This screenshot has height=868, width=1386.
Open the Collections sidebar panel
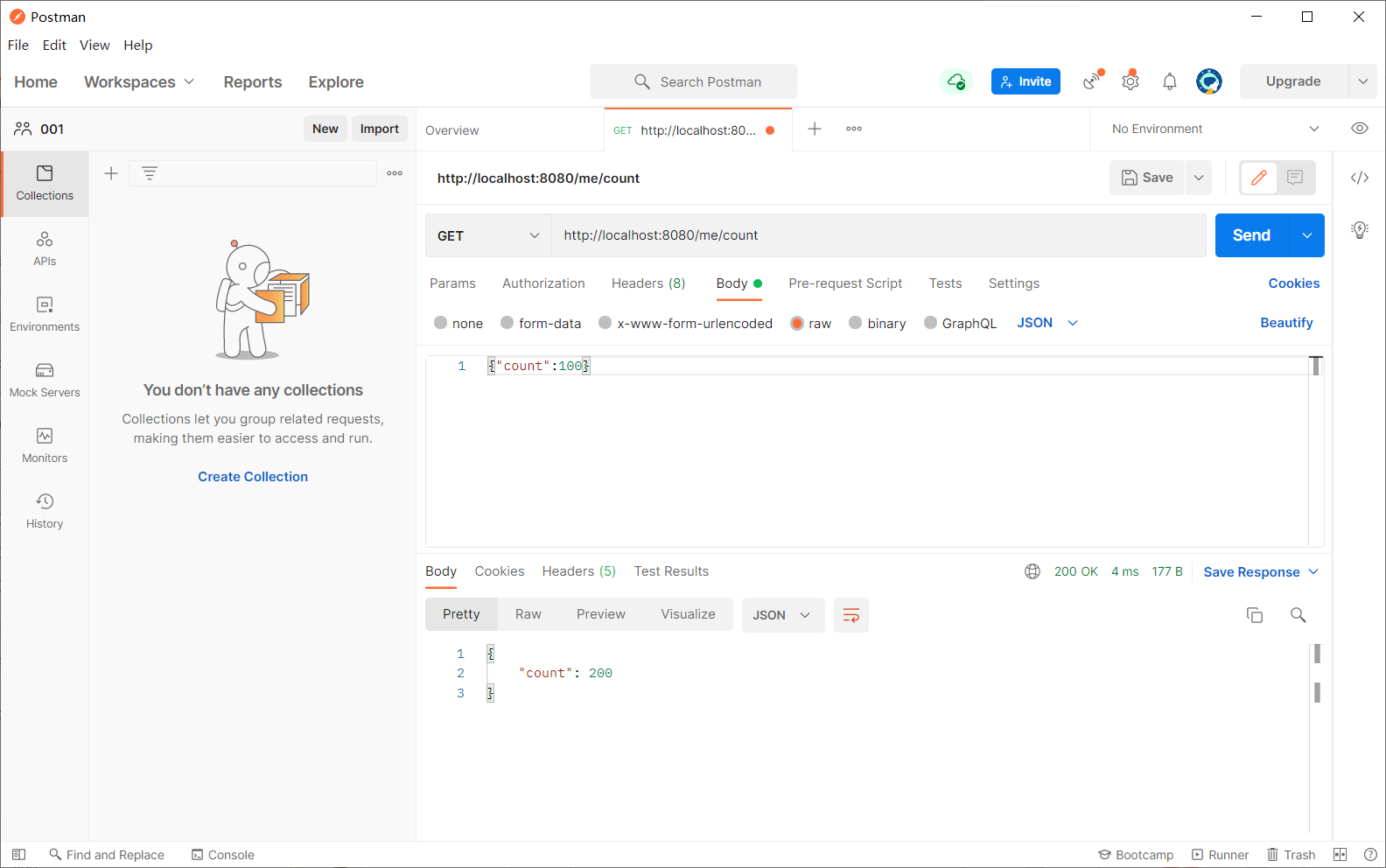pos(45,184)
